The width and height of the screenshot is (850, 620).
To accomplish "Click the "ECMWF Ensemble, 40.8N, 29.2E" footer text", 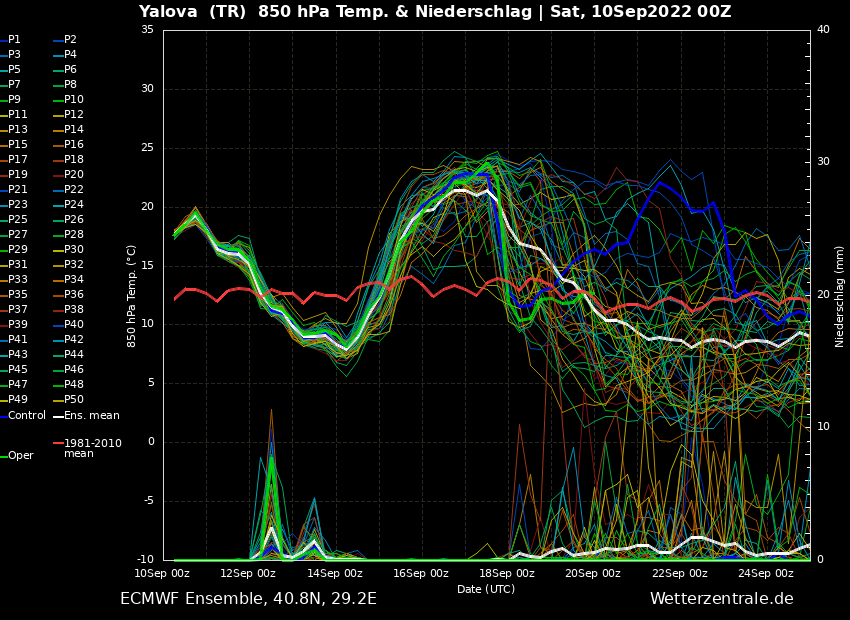I will 248,599.
